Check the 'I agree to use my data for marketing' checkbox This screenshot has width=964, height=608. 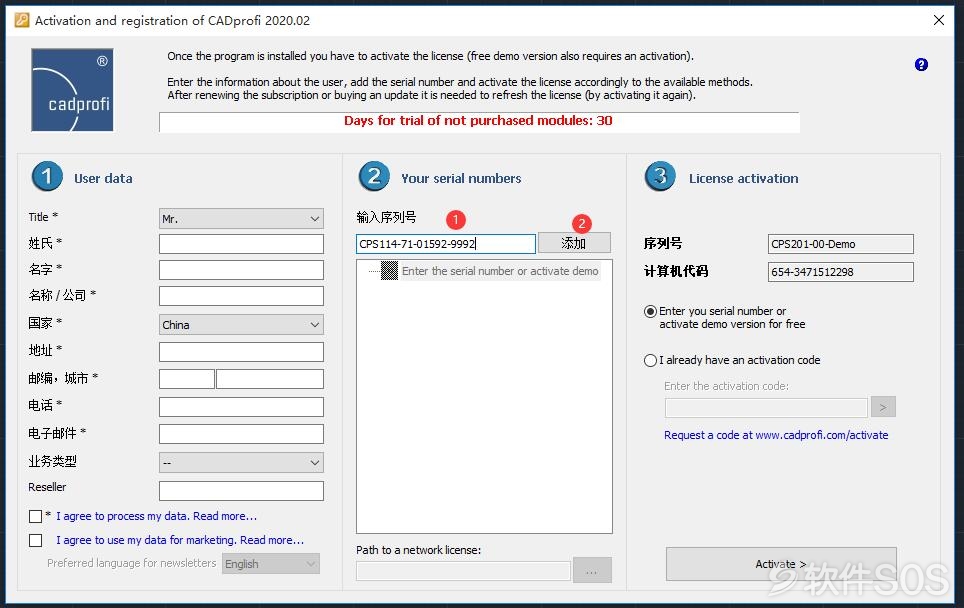[x=36, y=540]
